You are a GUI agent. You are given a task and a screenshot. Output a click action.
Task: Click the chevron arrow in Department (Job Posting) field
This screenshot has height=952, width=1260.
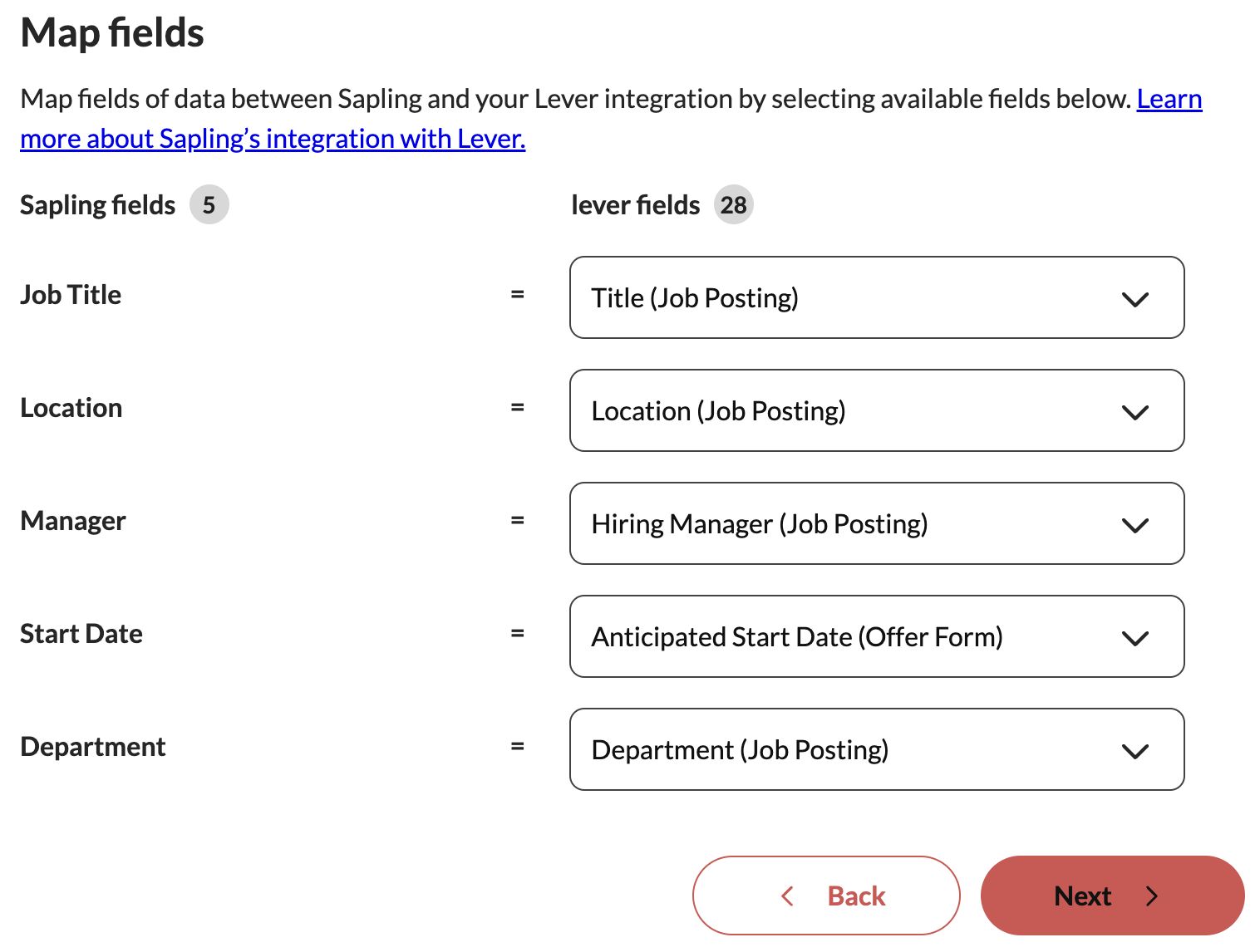(x=1134, y=751)
